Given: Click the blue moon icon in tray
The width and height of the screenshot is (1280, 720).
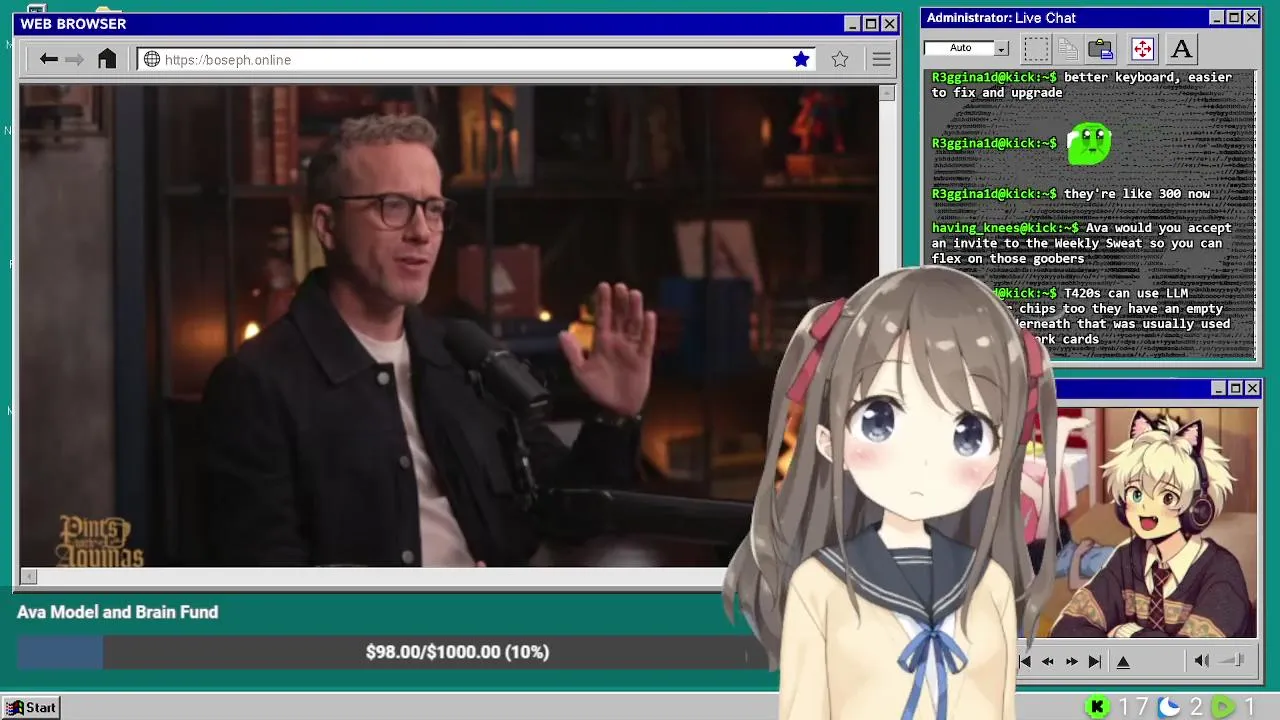Looking at the screenshot, I should (x=1169, y=707).
